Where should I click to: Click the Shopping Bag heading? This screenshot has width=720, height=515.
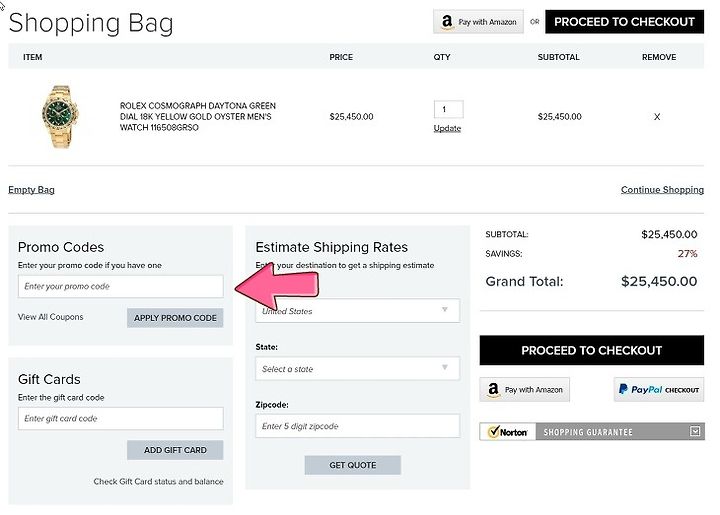tap(91, 23)
